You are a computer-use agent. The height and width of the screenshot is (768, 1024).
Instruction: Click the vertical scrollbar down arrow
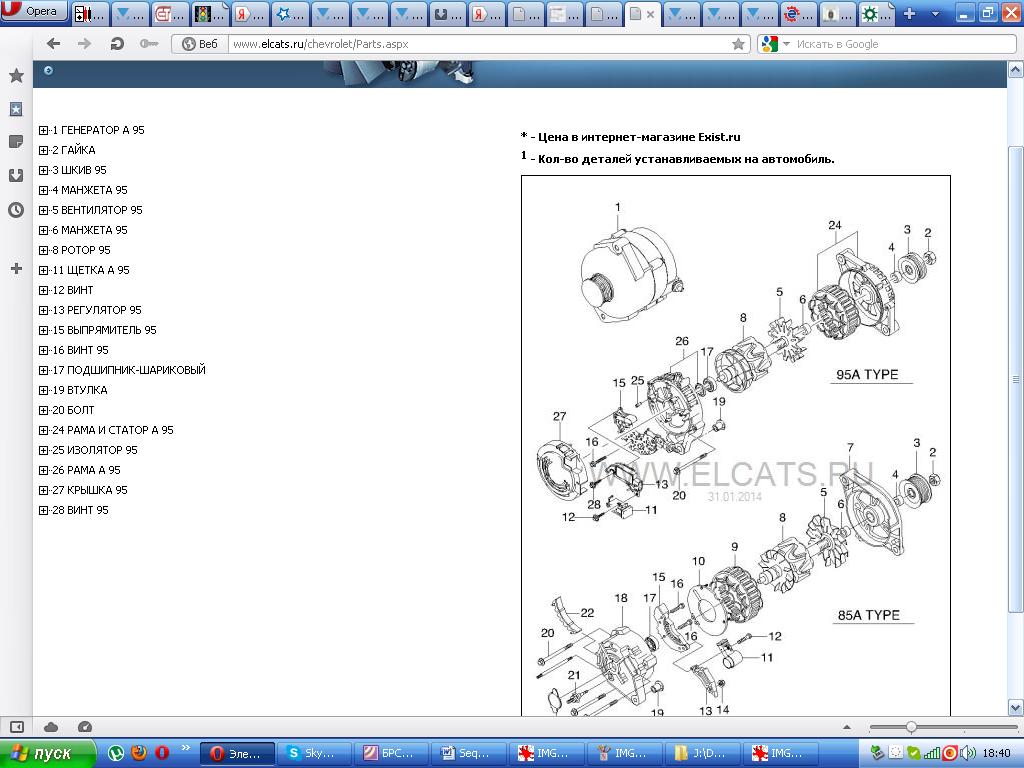(x=1016, y=707)
